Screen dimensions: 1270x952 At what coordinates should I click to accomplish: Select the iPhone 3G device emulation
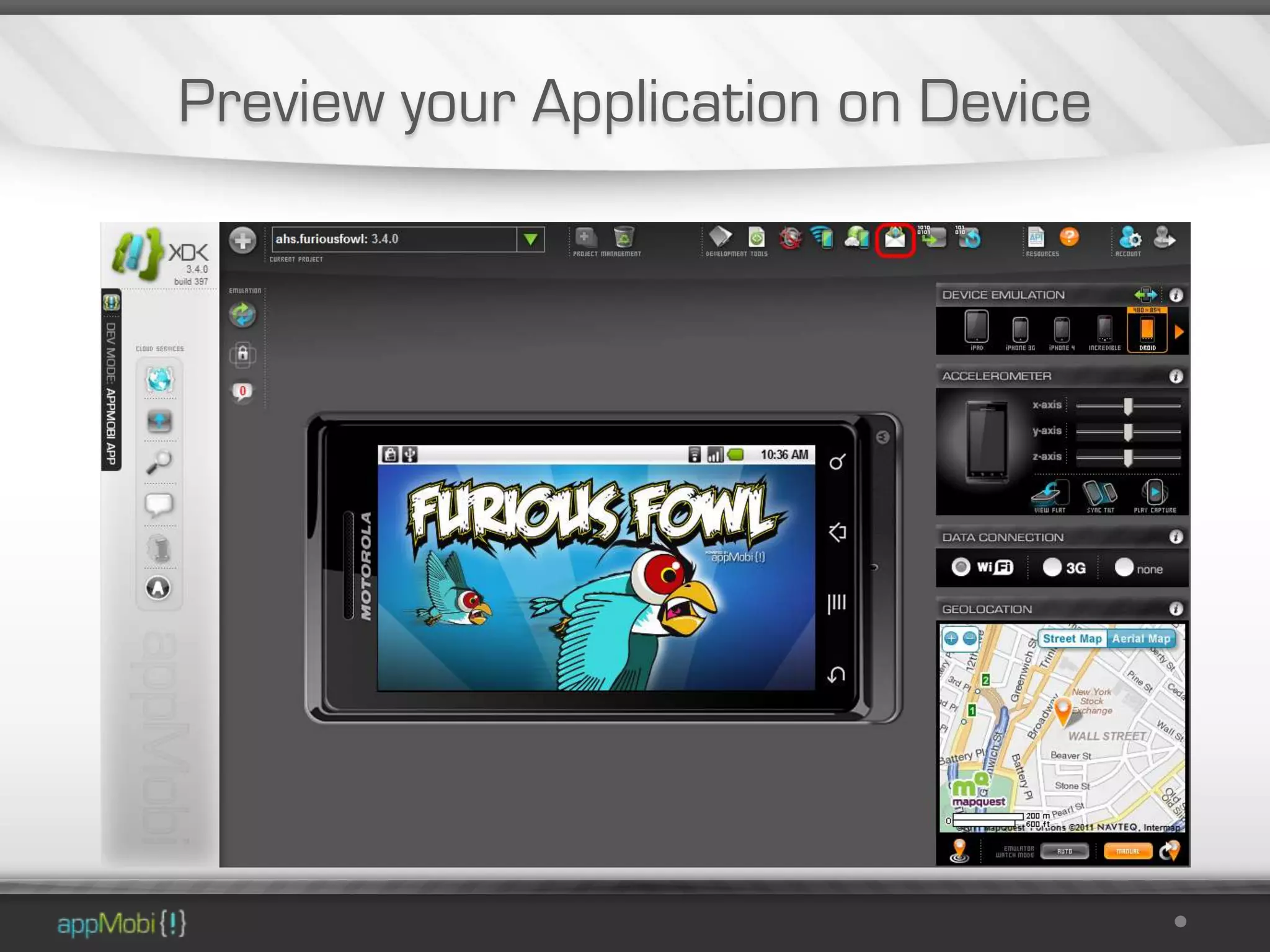pos(1020,333)
